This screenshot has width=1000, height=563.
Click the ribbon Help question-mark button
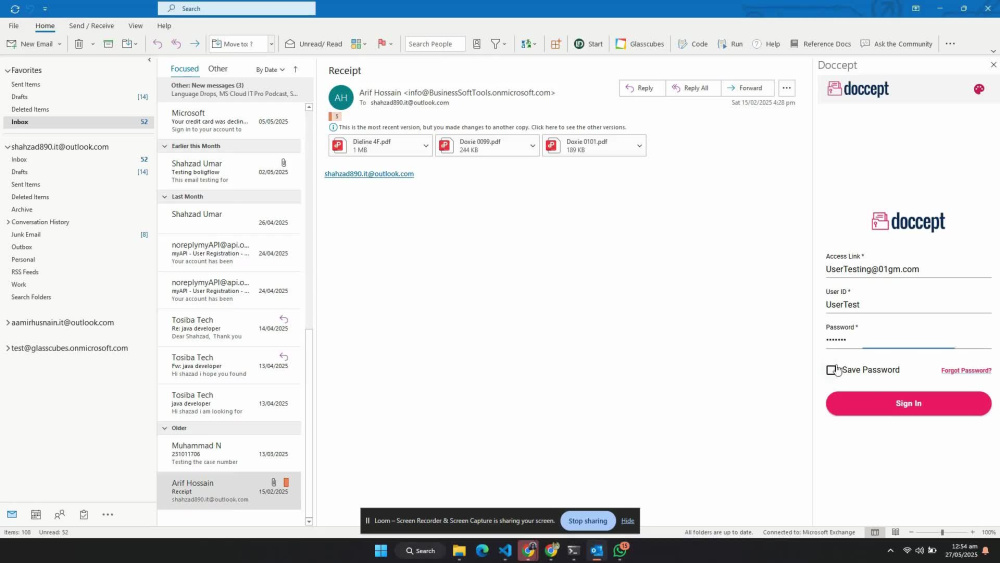(766, 44)
